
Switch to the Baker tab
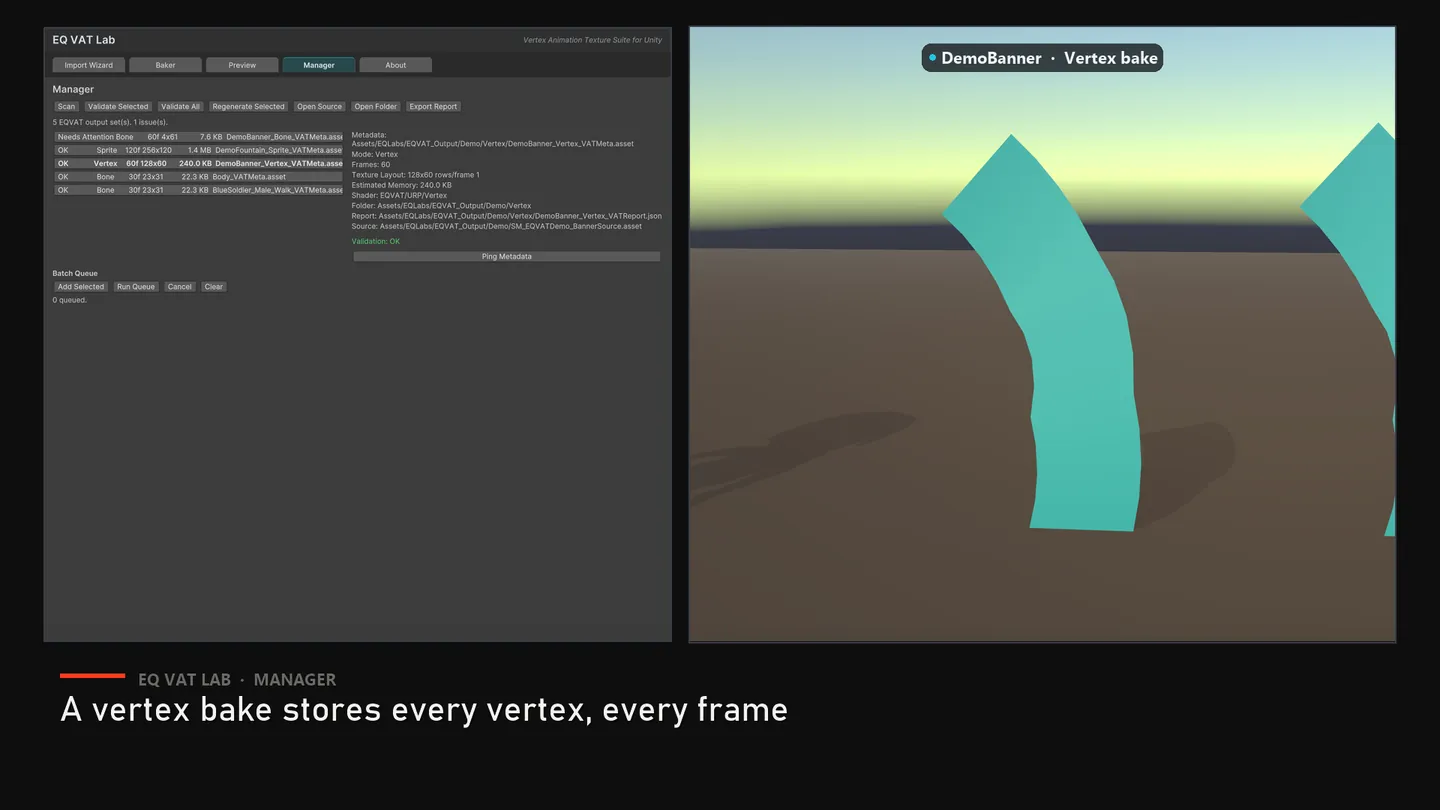pyautogui.click(x=166, y=65)
